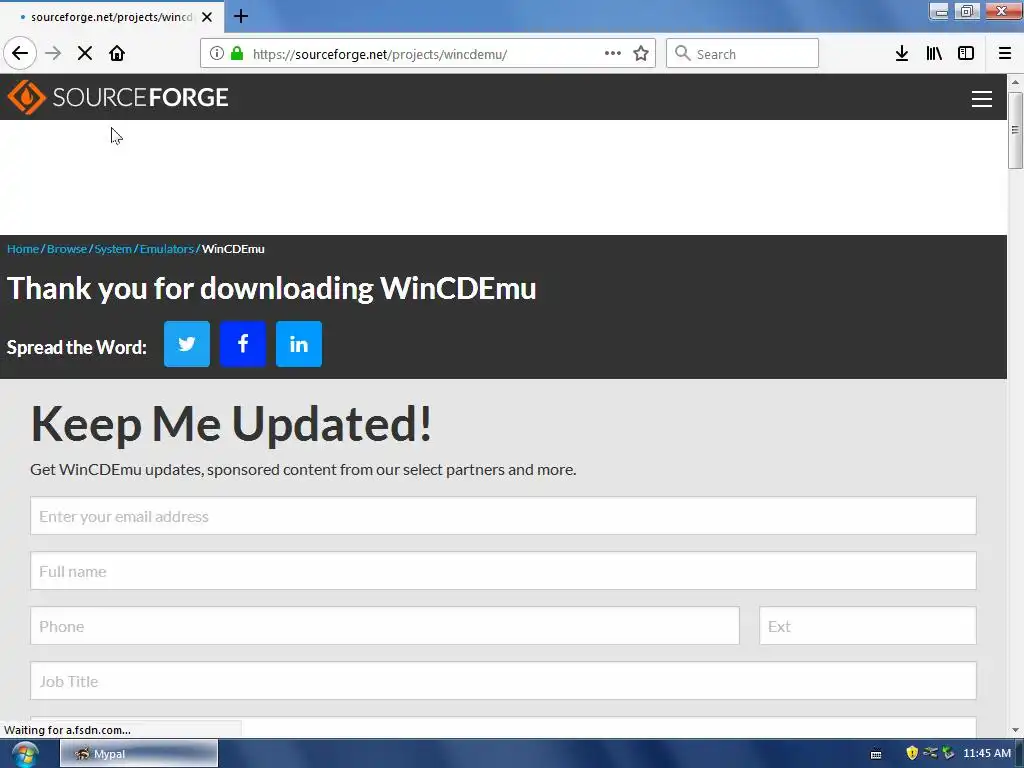Open the Library icon in toolbar
The width and height of the screenshot is (1024, 768).
pos(934,53)
